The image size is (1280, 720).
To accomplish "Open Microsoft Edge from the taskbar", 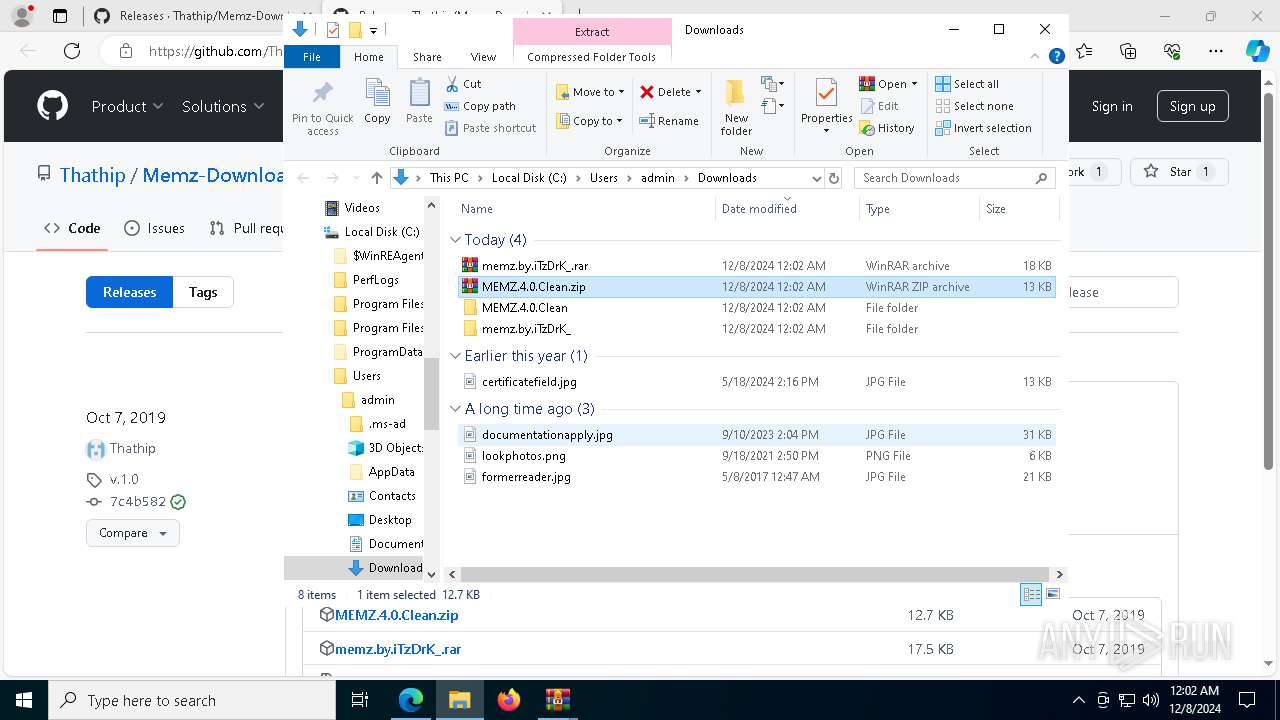I will (411, 700).
